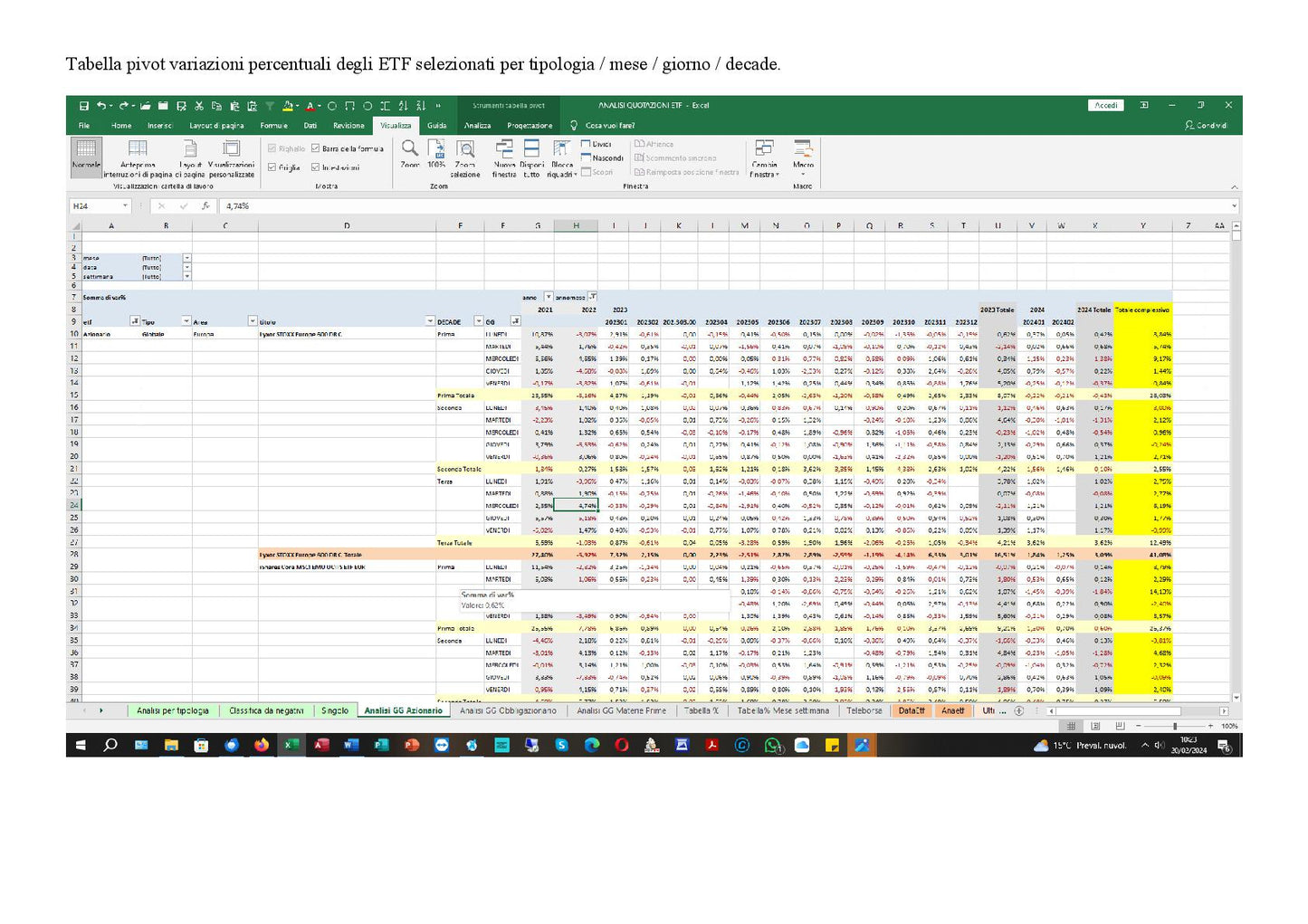The width and height of the screenshot is (1308, 924).
Task: Arrange windows with Disponi tutto
Action: (x=532, y=158)
